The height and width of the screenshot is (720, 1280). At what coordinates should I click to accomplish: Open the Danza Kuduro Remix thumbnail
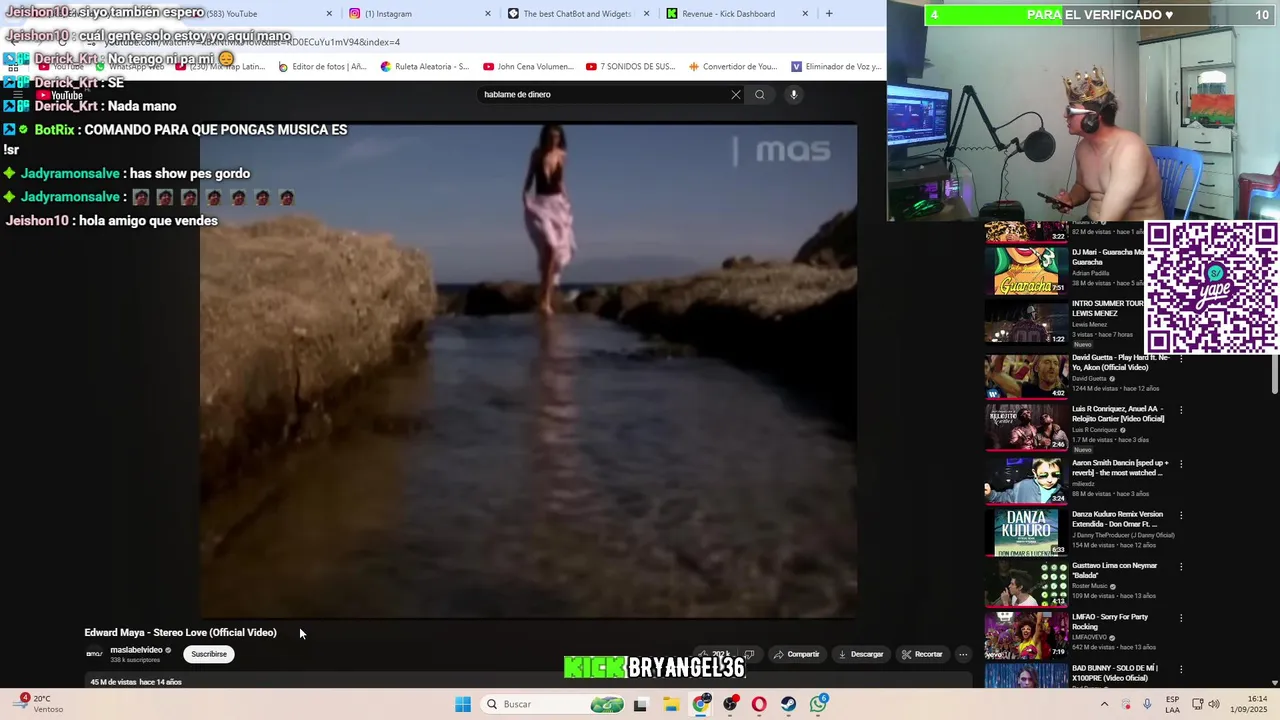tap(1026, 532)
